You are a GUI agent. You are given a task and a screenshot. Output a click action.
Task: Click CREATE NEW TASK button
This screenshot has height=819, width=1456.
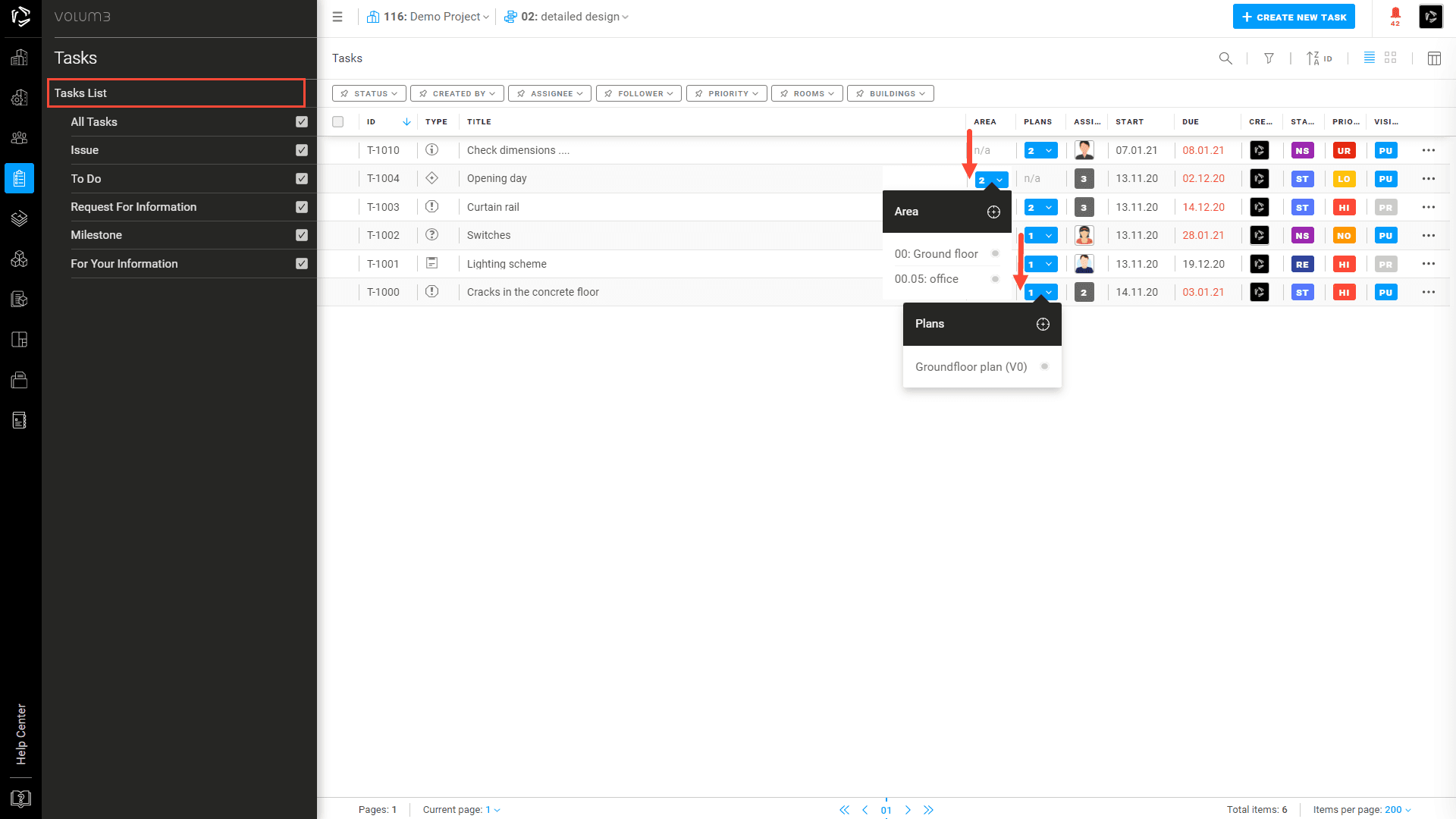tap(1294, 17)
